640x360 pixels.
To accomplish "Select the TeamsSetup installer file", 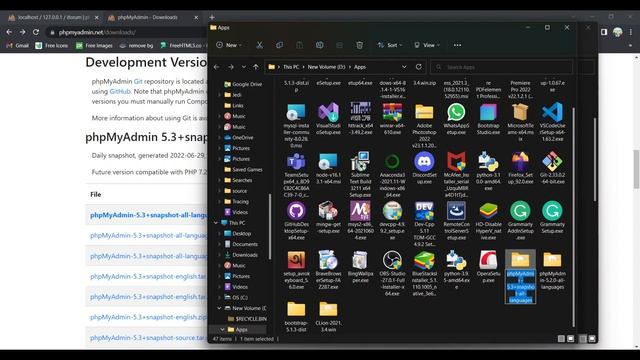I will click(x=296, y=175).
